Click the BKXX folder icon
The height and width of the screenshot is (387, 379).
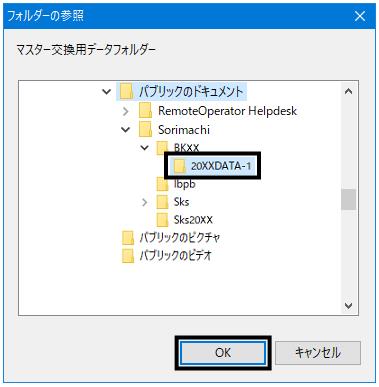click(x=162, y=147)
